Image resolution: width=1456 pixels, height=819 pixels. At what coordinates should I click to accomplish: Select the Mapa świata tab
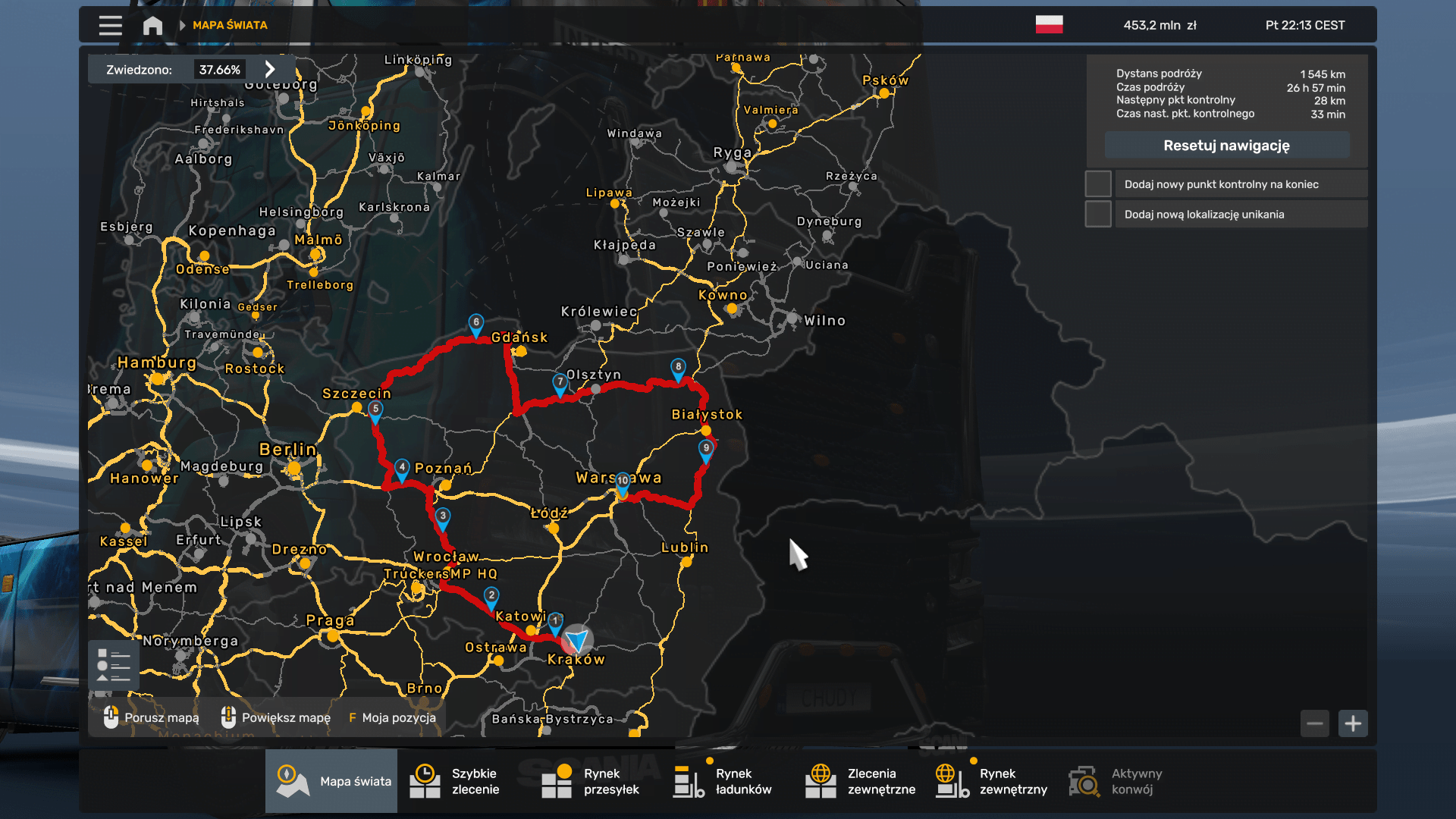click(332, 781)
